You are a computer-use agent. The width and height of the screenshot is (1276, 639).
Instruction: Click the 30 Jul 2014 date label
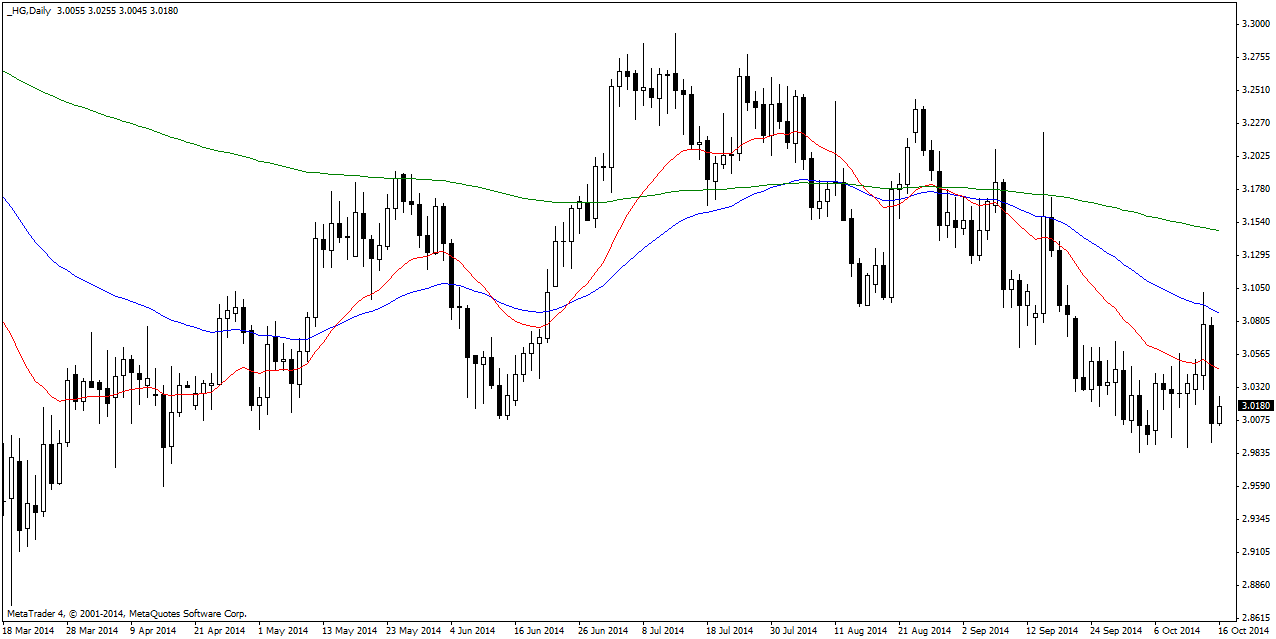coord(795,631)
